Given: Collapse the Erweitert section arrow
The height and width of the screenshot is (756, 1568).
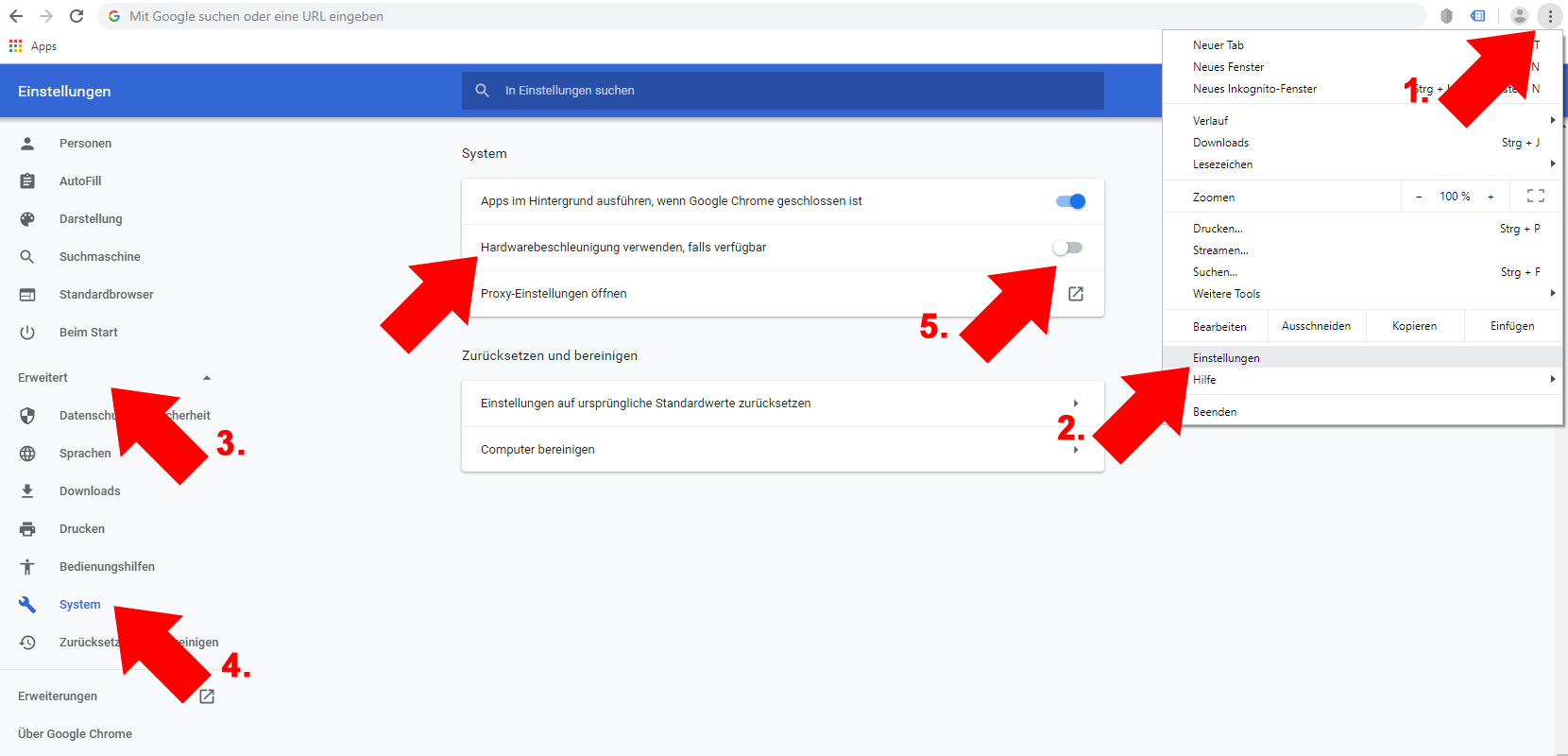Looking at the screenshot, I should pyautogui.click(x=207, y=378).
